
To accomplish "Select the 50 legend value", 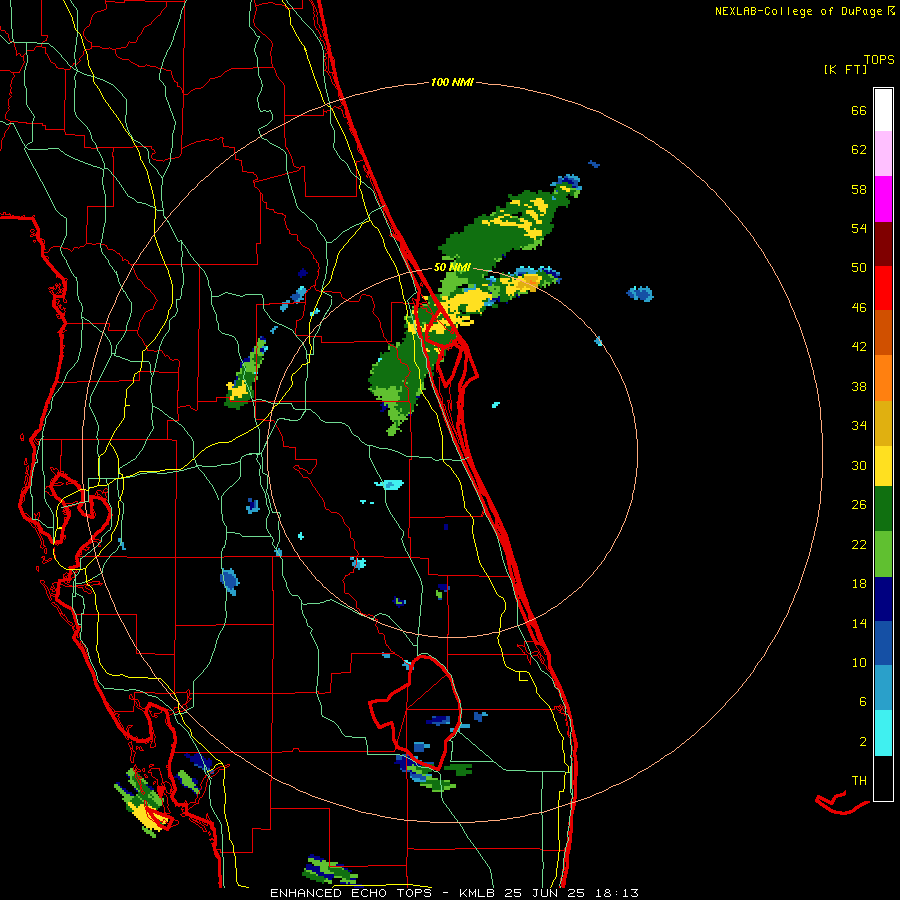I will click(859, 268).
